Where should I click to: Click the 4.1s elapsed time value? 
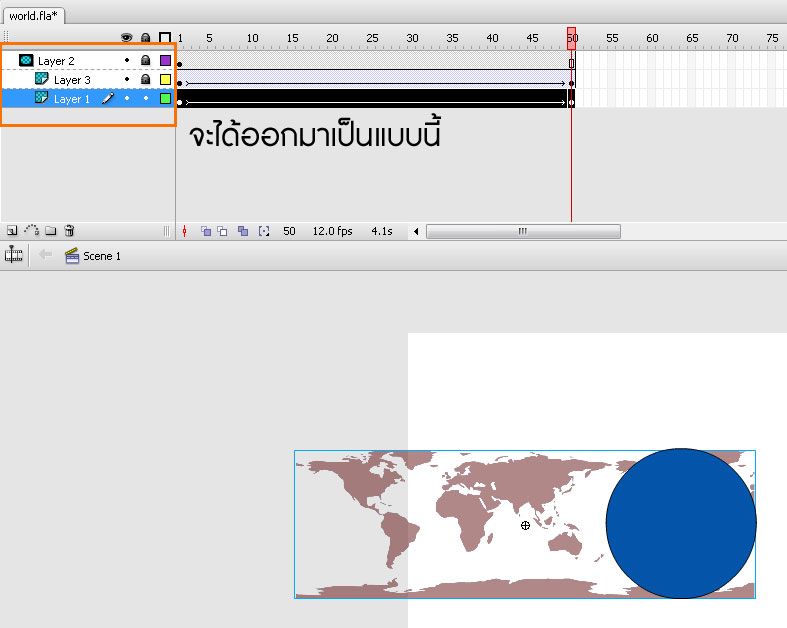[382, 231]
